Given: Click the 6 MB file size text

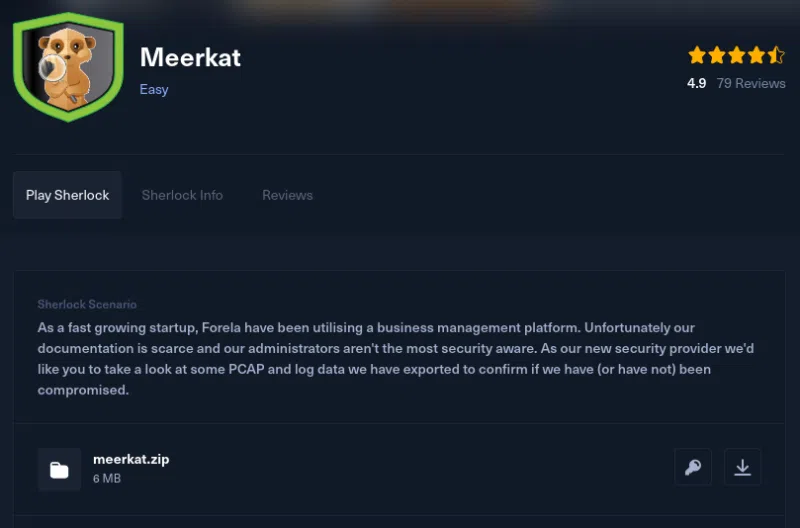Looking at the screenshot, I should pos(105,479).
